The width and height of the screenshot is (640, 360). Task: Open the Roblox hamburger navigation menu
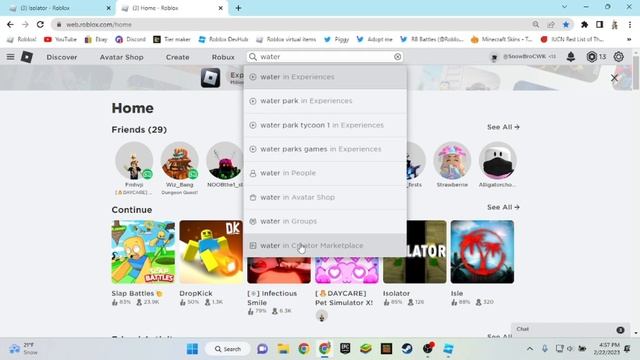point(11,57)
